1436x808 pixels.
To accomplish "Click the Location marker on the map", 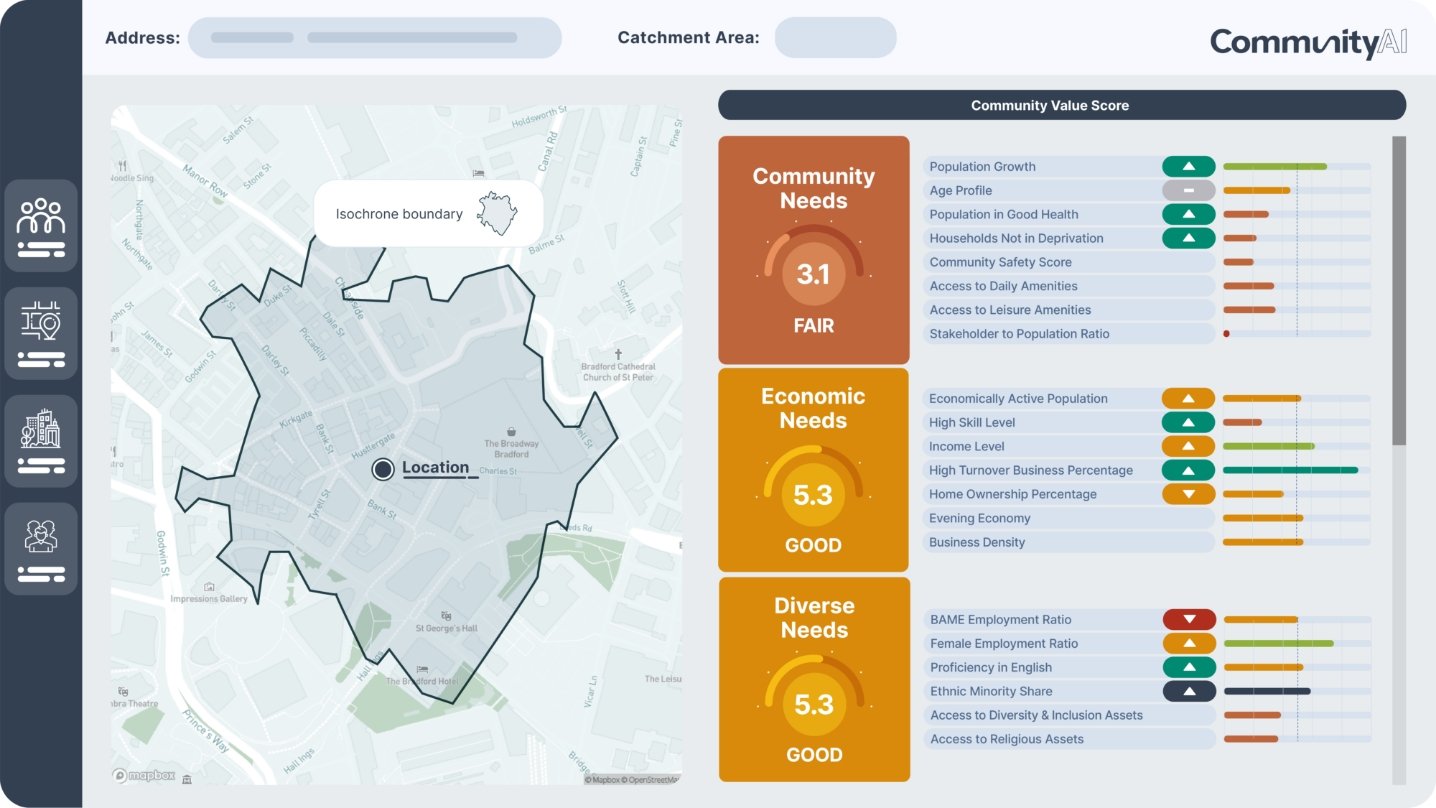I will (383, 468).
